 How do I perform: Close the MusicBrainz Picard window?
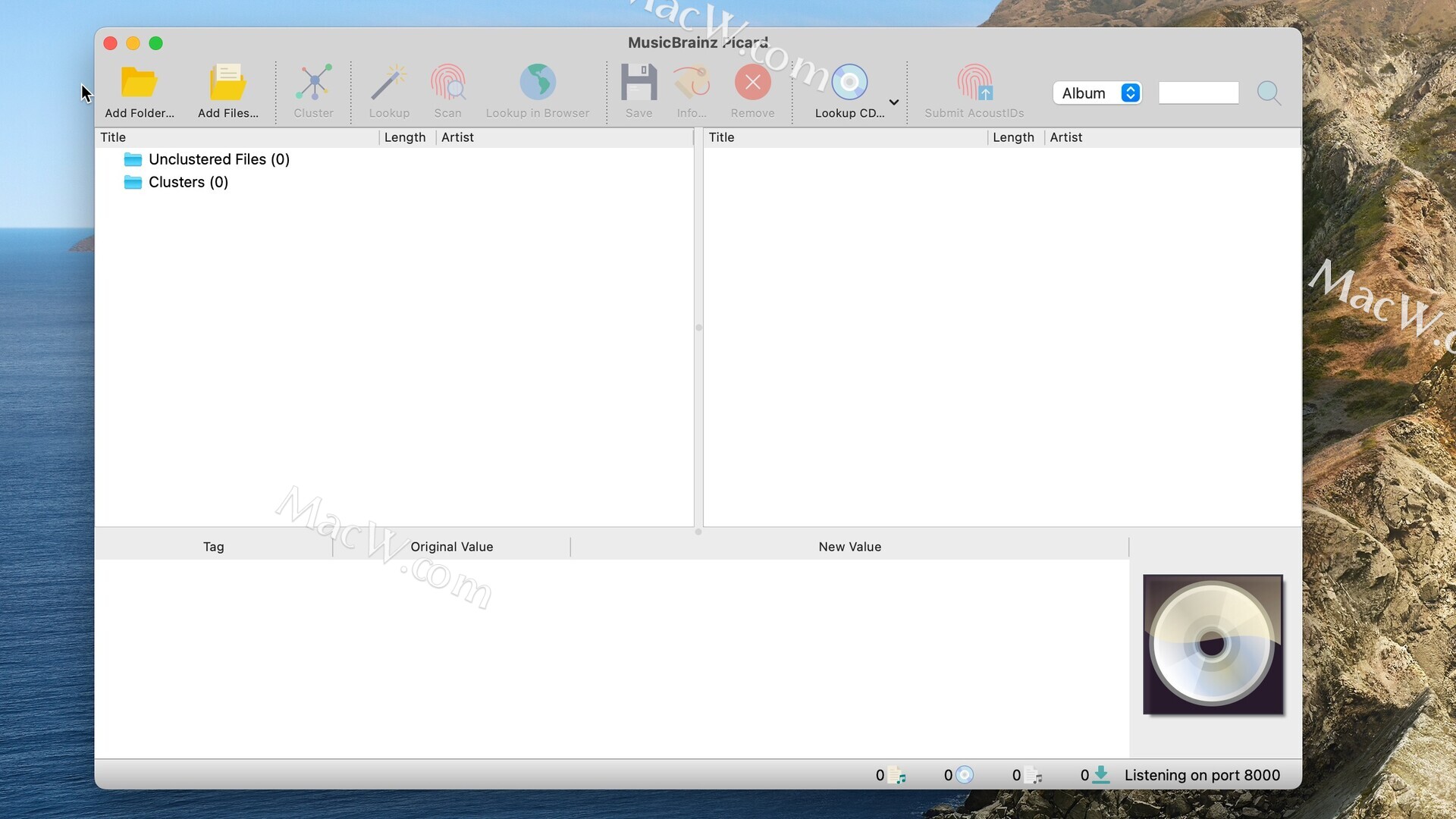pos(110,43)
